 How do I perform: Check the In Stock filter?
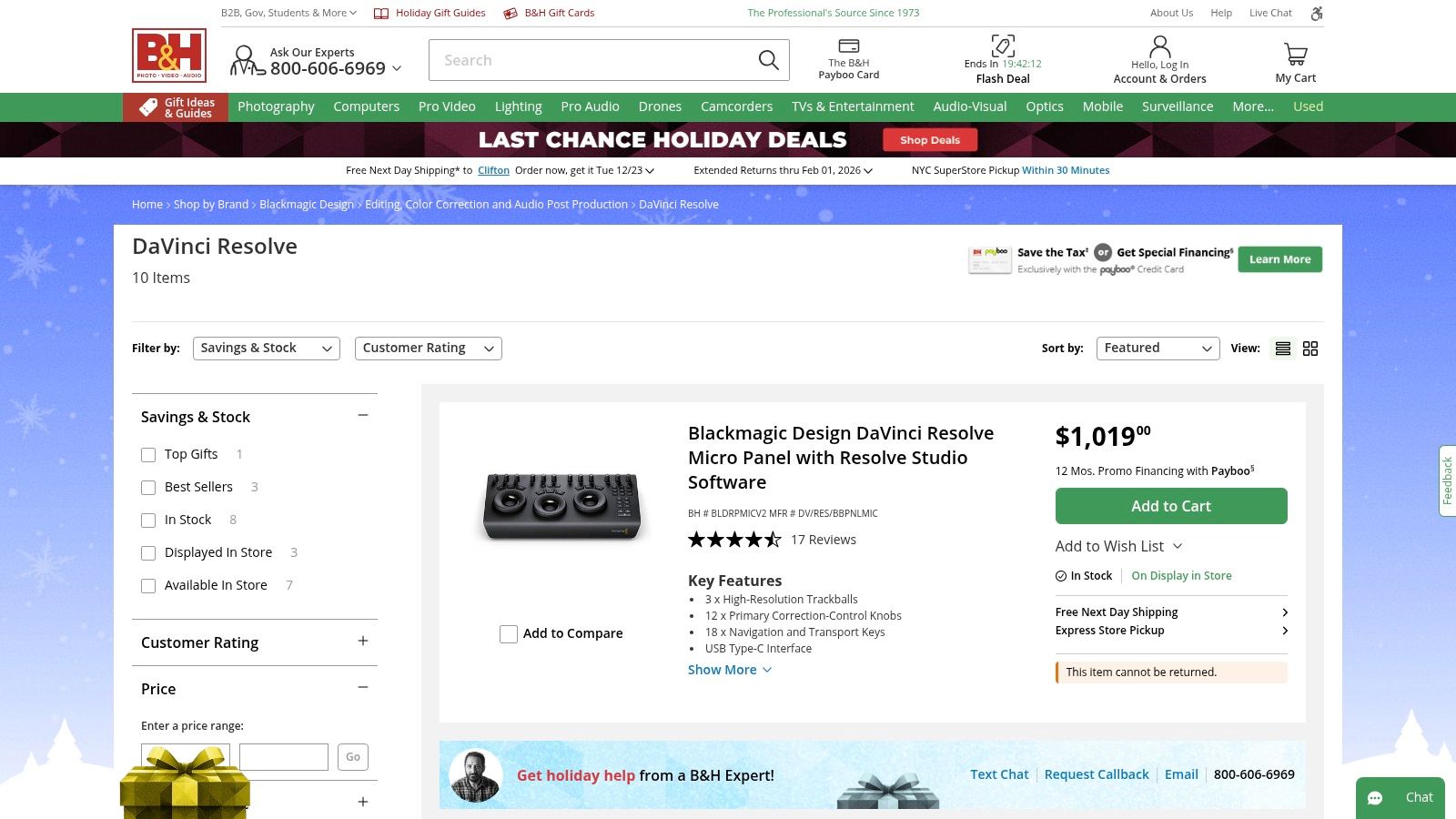tap(148, 520)
